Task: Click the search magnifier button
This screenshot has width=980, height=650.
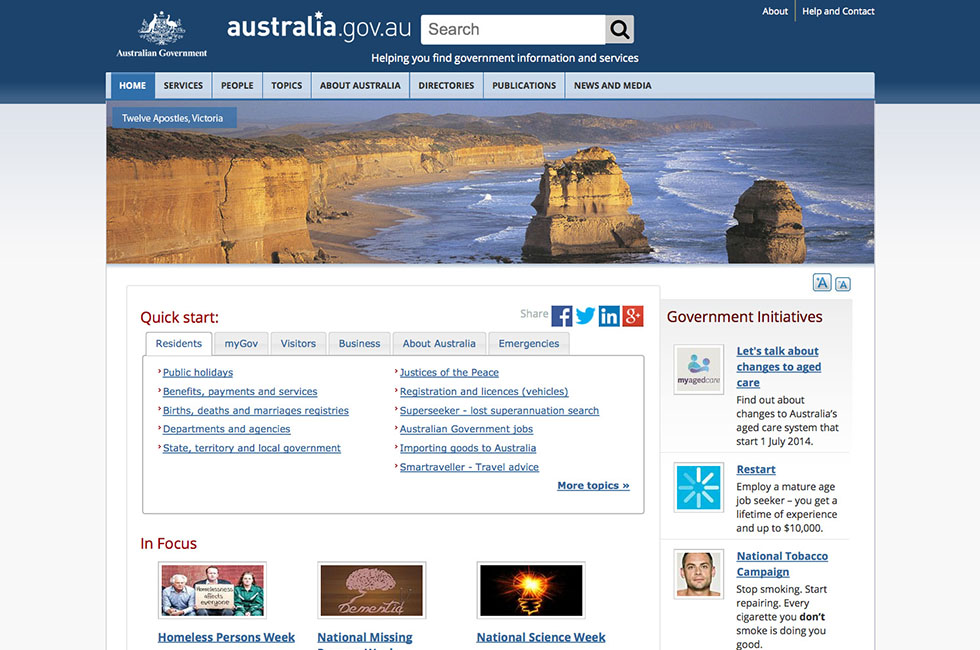Action: (x=619, y=29)
